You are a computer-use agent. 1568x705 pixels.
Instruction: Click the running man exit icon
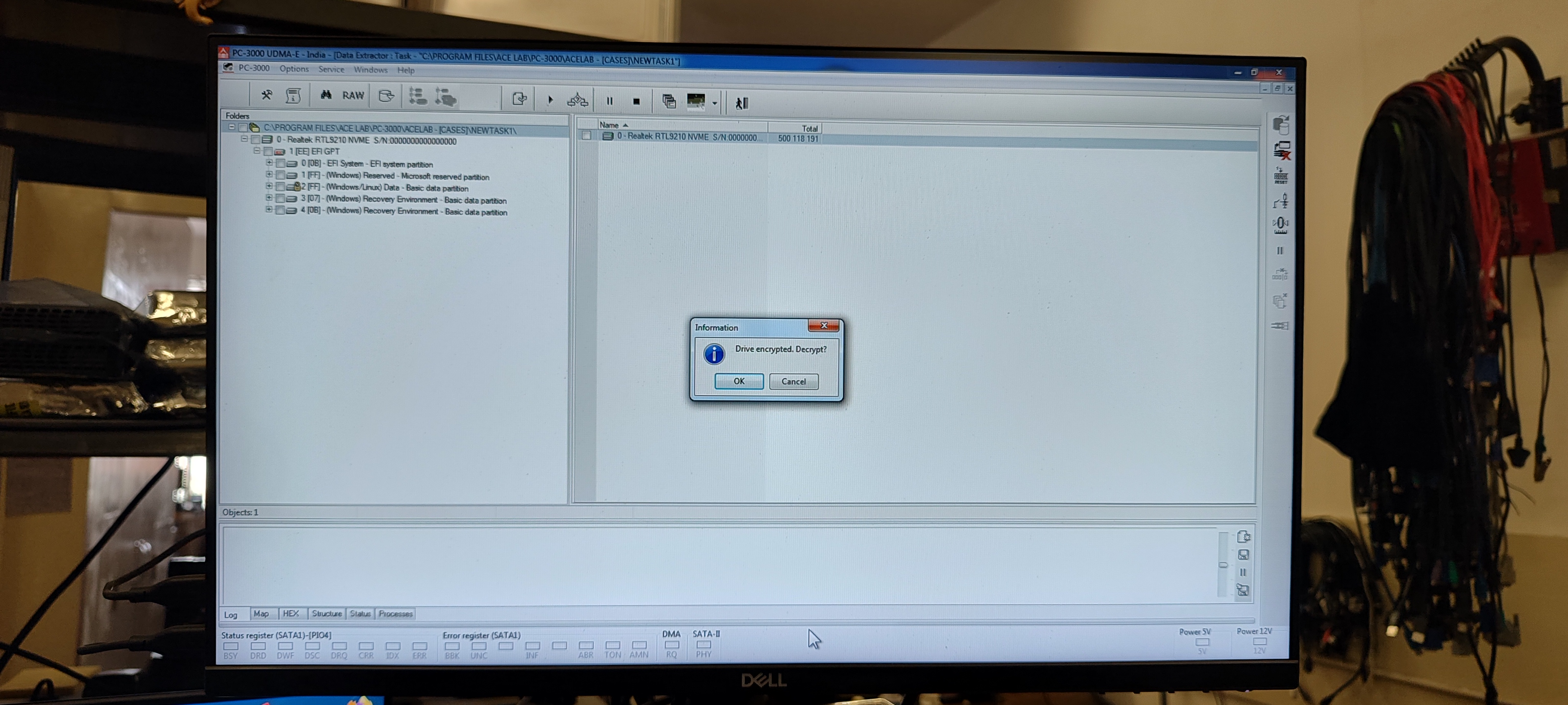click(742, 103)
